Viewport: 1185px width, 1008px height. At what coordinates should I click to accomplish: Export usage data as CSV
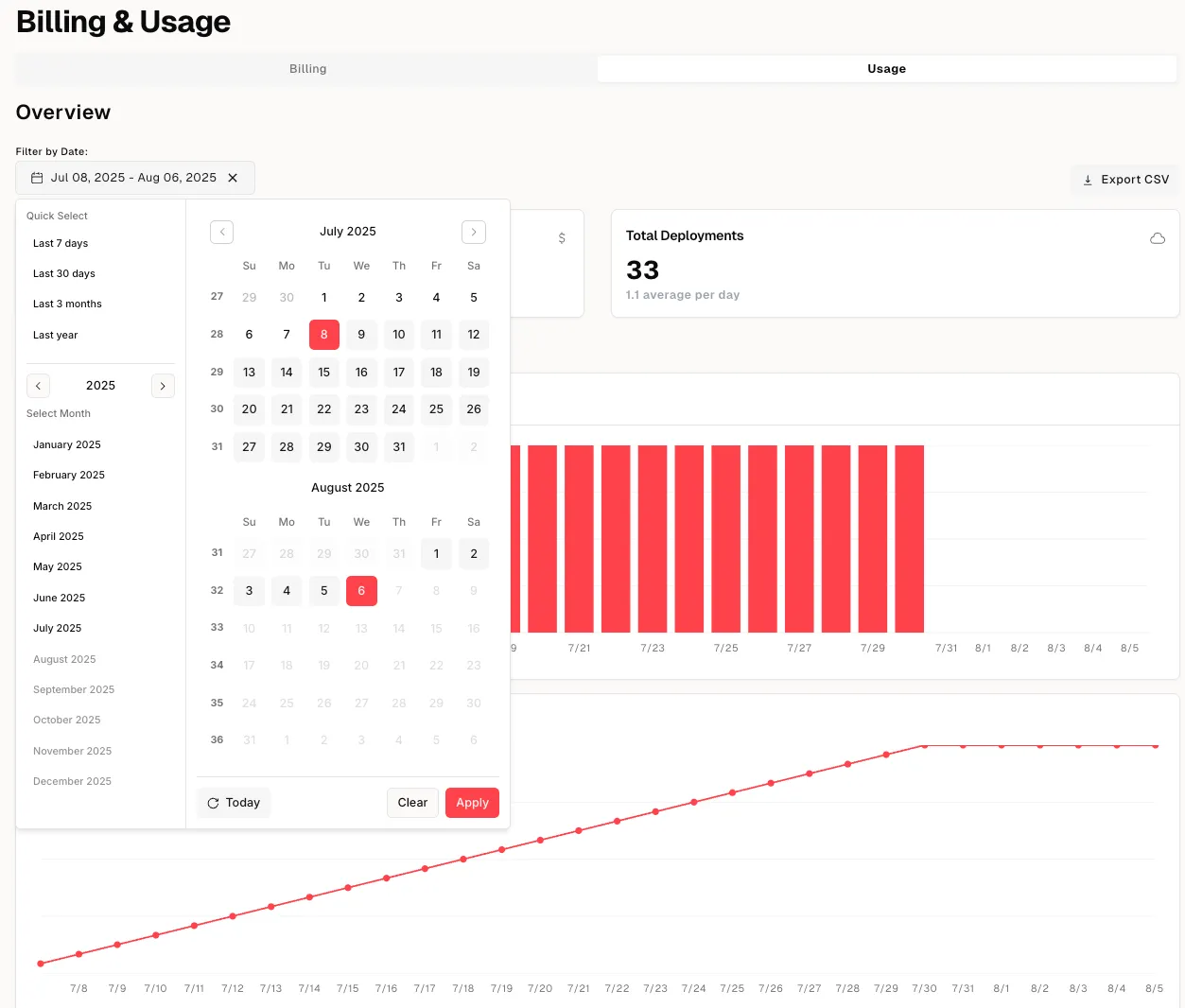point(1125,180)
